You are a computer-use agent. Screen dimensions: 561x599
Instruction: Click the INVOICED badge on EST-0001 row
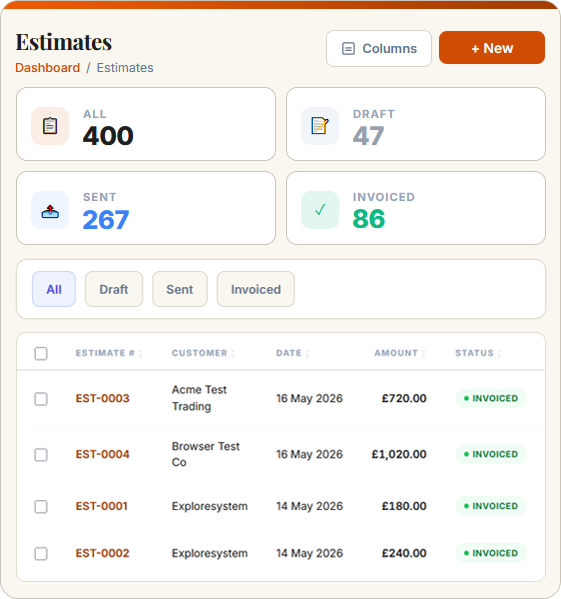pyautogui.click(x=491, y=506)
